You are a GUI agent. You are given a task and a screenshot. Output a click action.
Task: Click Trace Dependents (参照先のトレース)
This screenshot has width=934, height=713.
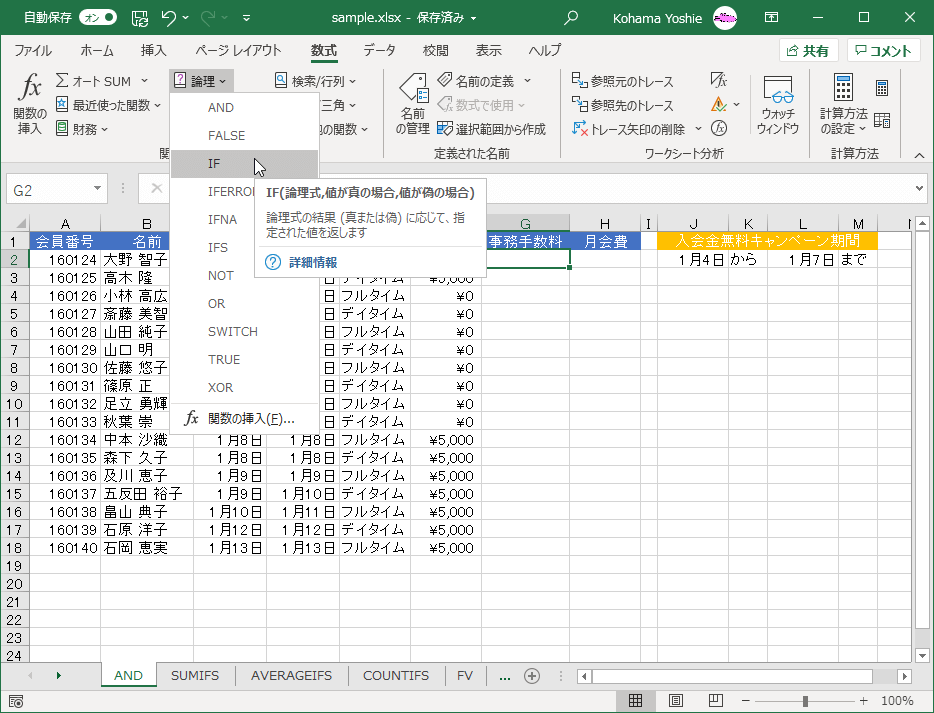pyautogui.click(x=623, y=105)
